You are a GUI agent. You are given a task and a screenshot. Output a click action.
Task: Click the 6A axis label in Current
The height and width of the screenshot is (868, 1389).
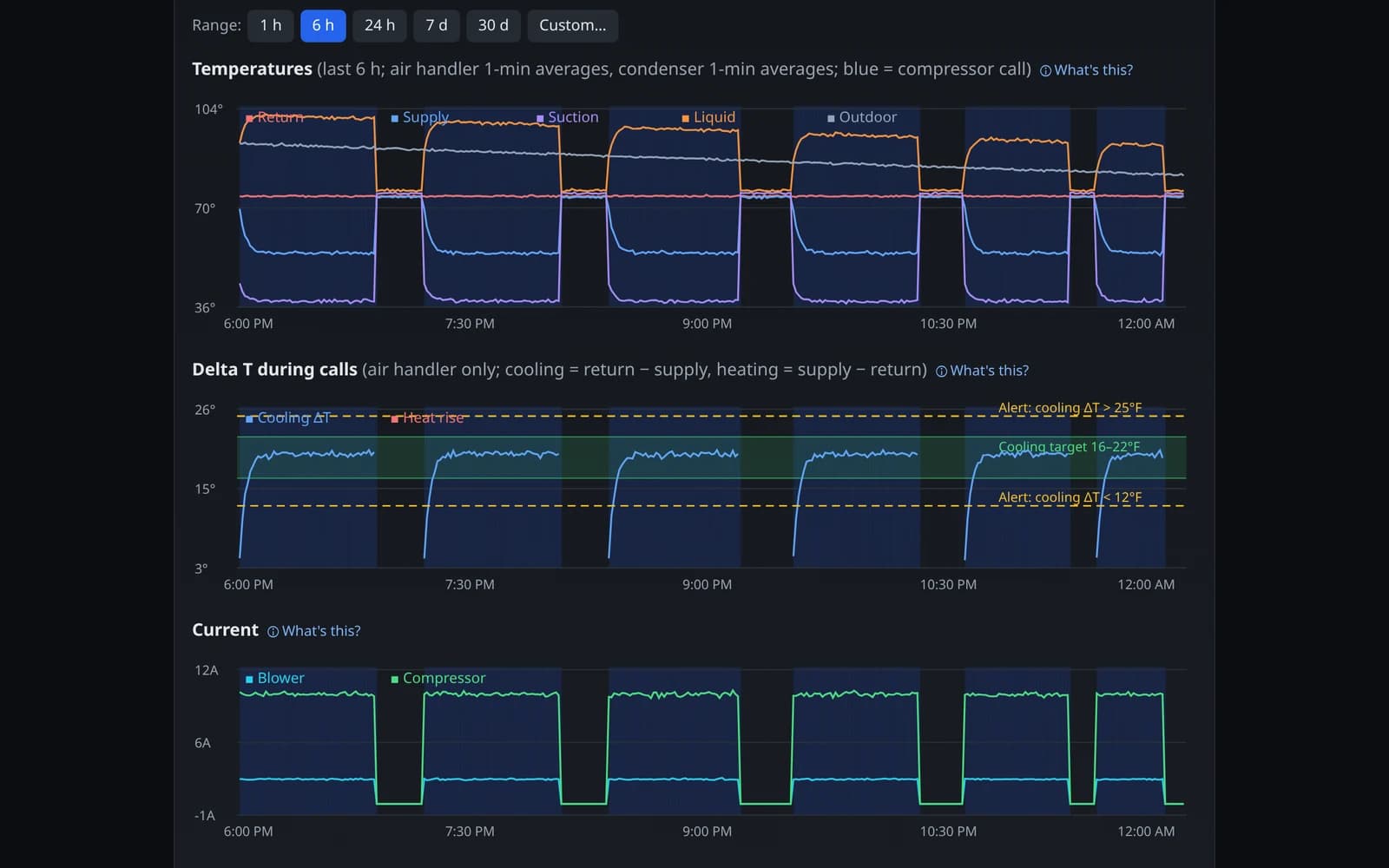coord(202,743)
